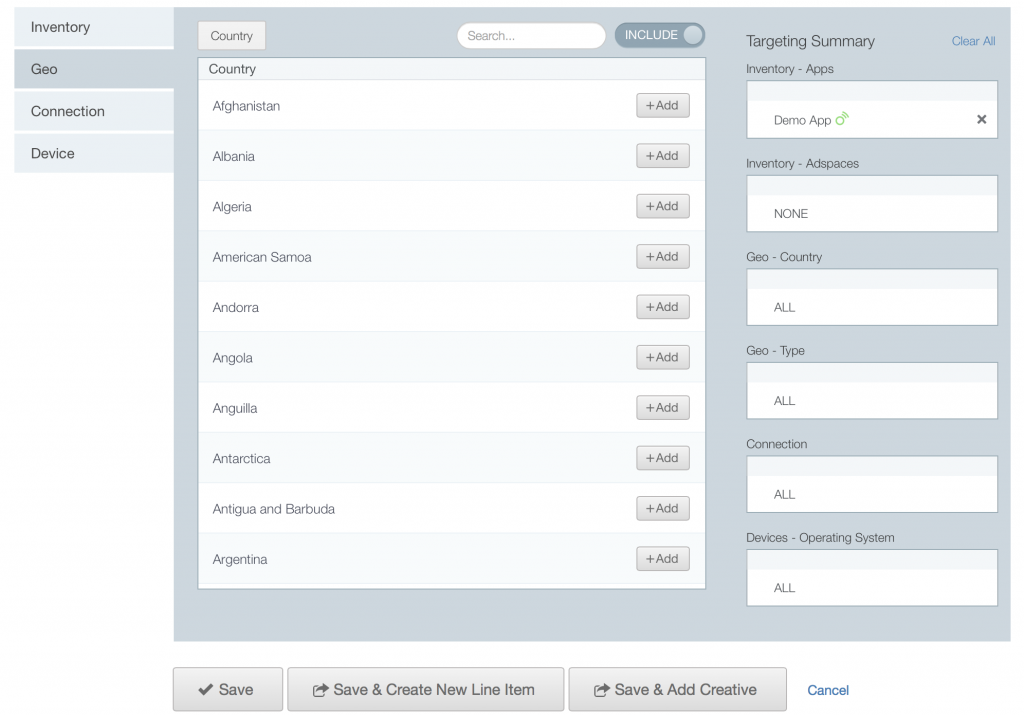
Task: Click ALL under Geo - Type
Action: point(784,401)
